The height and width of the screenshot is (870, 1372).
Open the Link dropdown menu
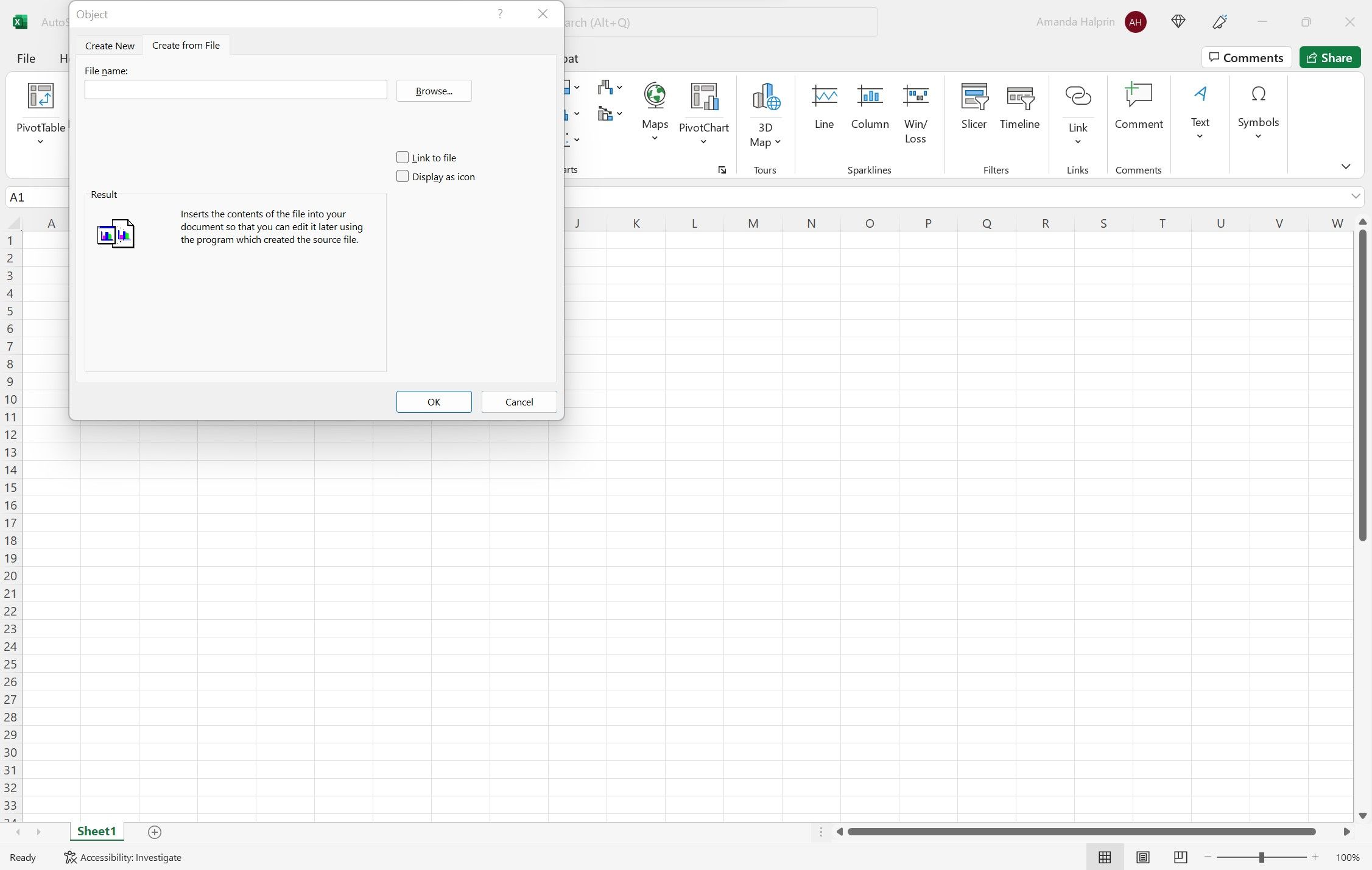point(1077,142)
